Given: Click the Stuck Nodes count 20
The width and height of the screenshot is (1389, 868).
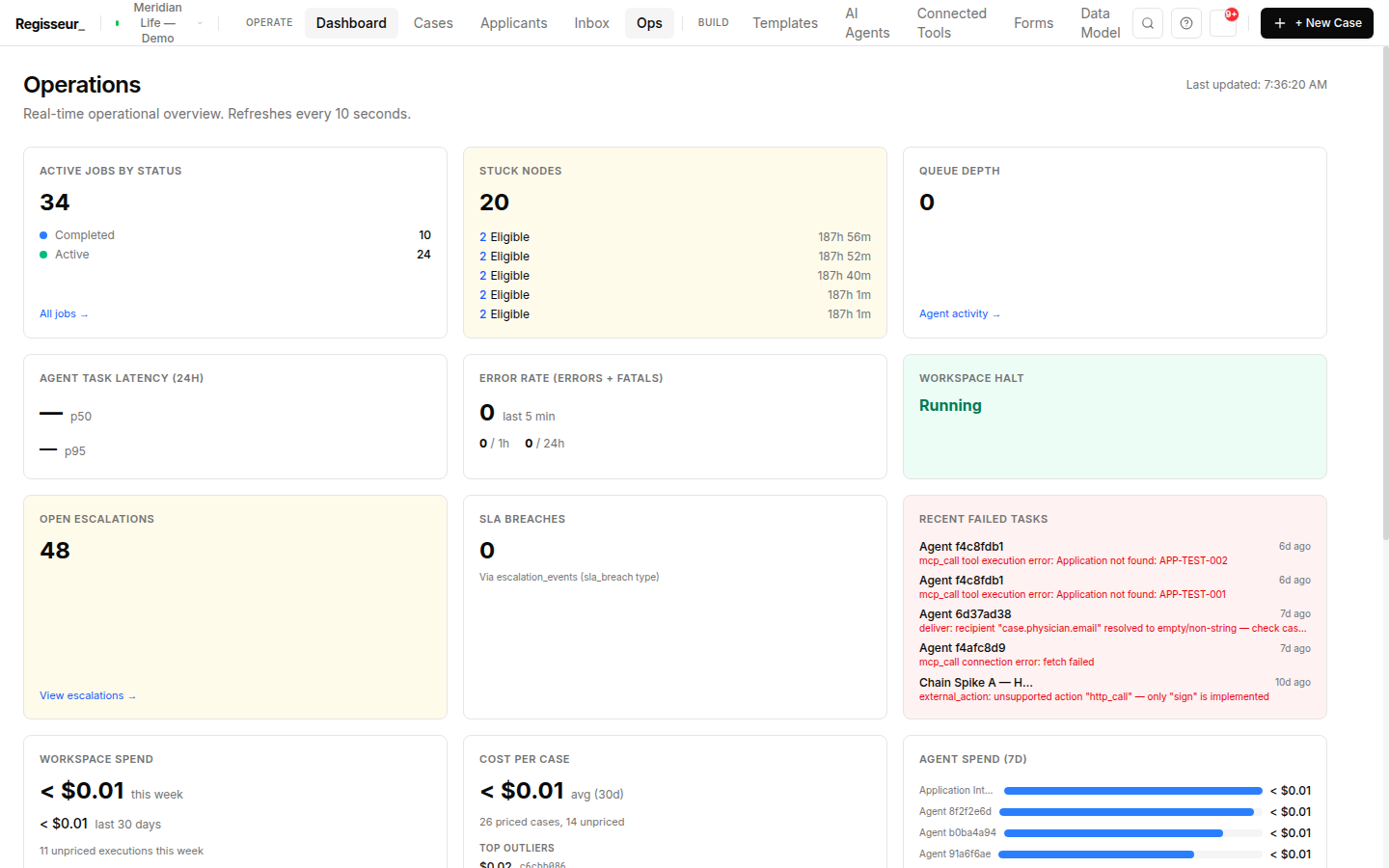Looking at the screenshot, I should [494, 203].
